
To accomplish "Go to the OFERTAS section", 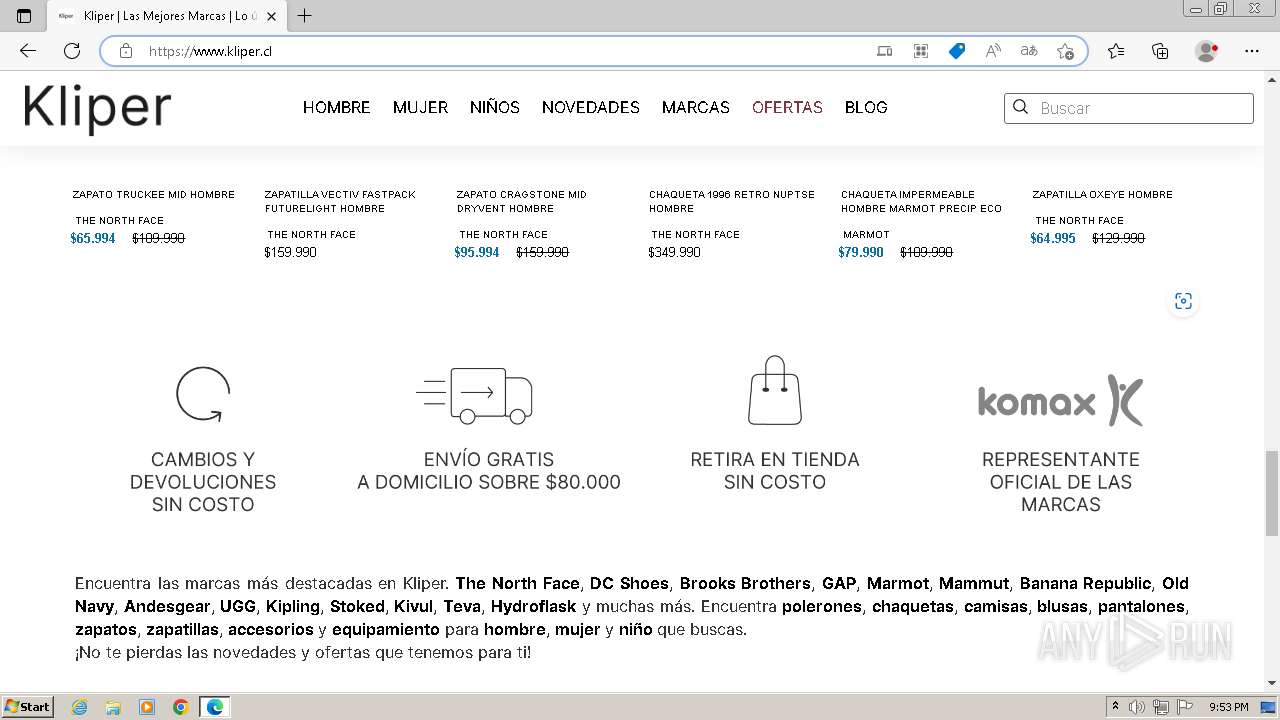I will (787, 107).
